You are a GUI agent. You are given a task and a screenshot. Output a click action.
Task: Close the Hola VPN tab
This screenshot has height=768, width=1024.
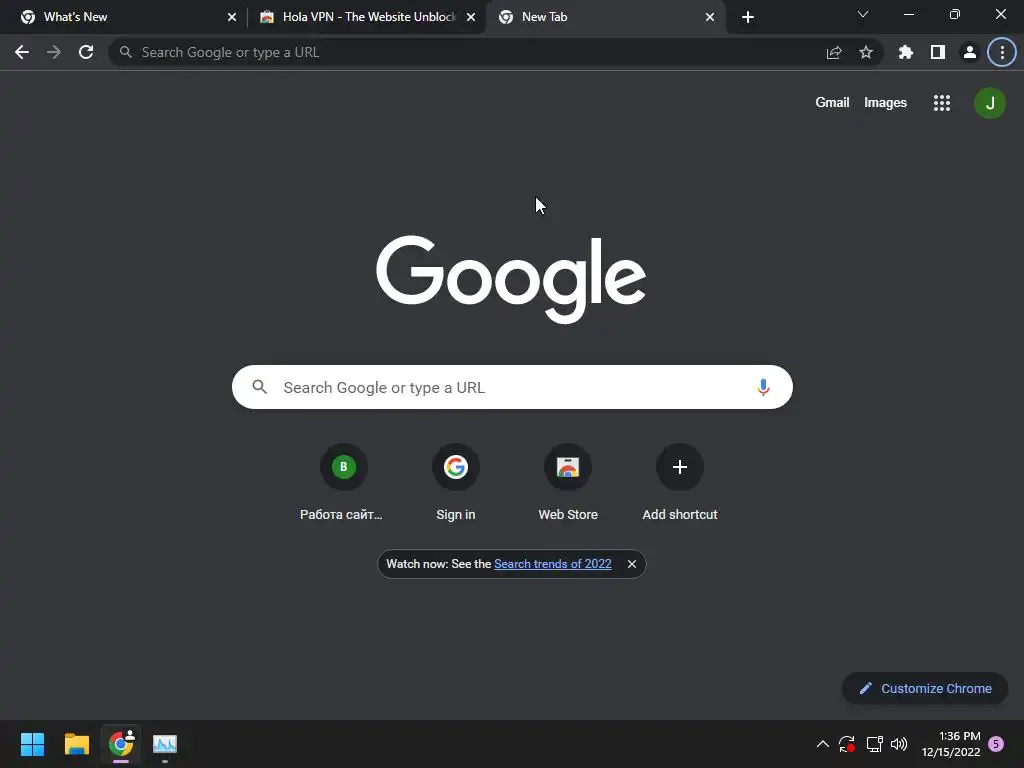click(471, 17)
